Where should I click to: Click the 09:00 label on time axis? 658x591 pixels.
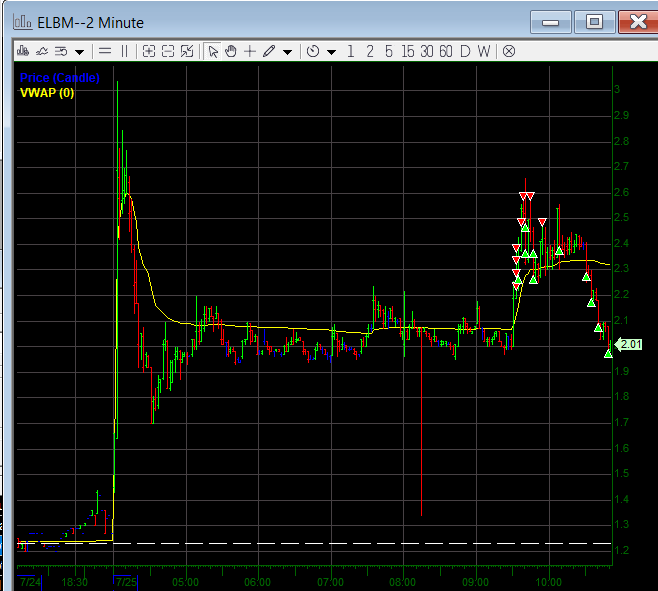(475, 582)
